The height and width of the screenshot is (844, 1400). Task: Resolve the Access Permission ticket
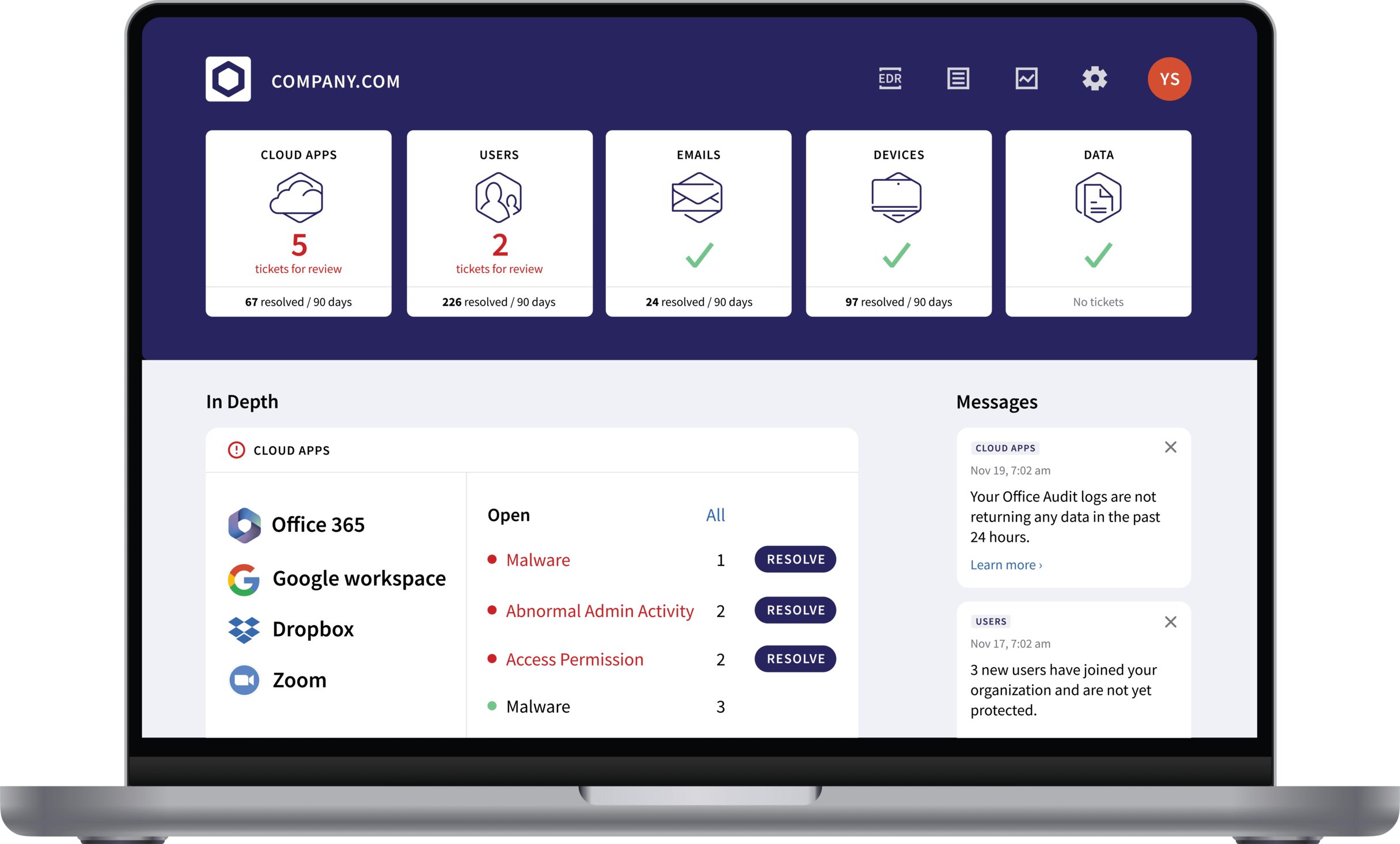click(794, 659)
